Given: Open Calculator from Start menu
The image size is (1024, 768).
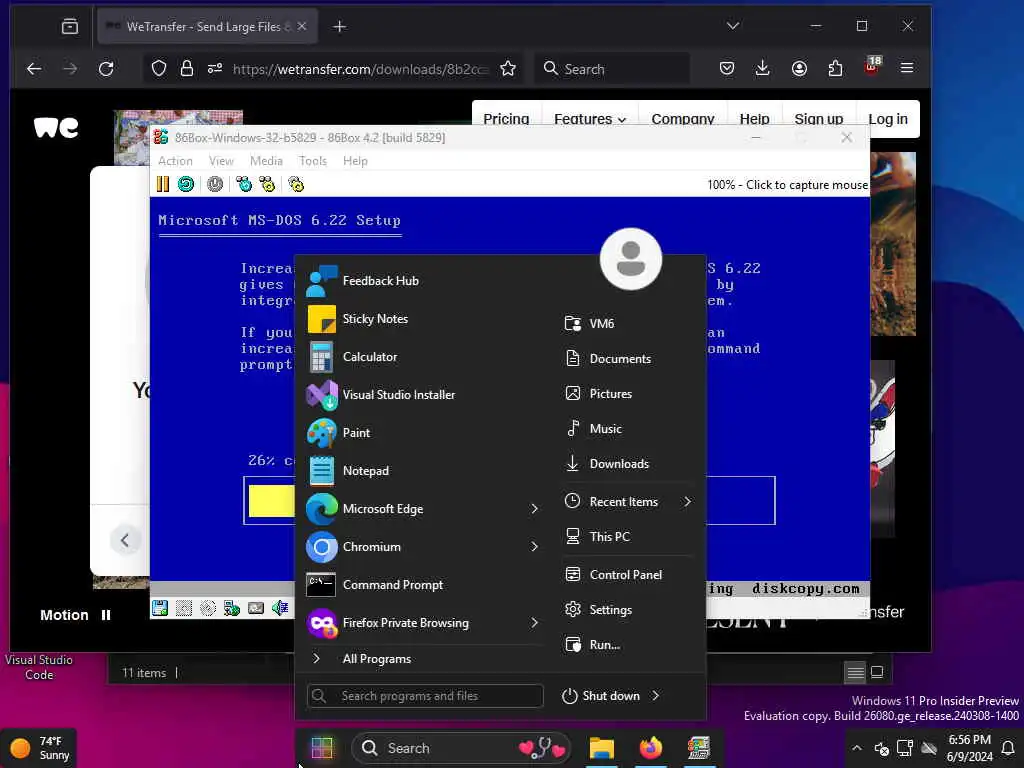Looking at the screenshot, I should [423, 357].
